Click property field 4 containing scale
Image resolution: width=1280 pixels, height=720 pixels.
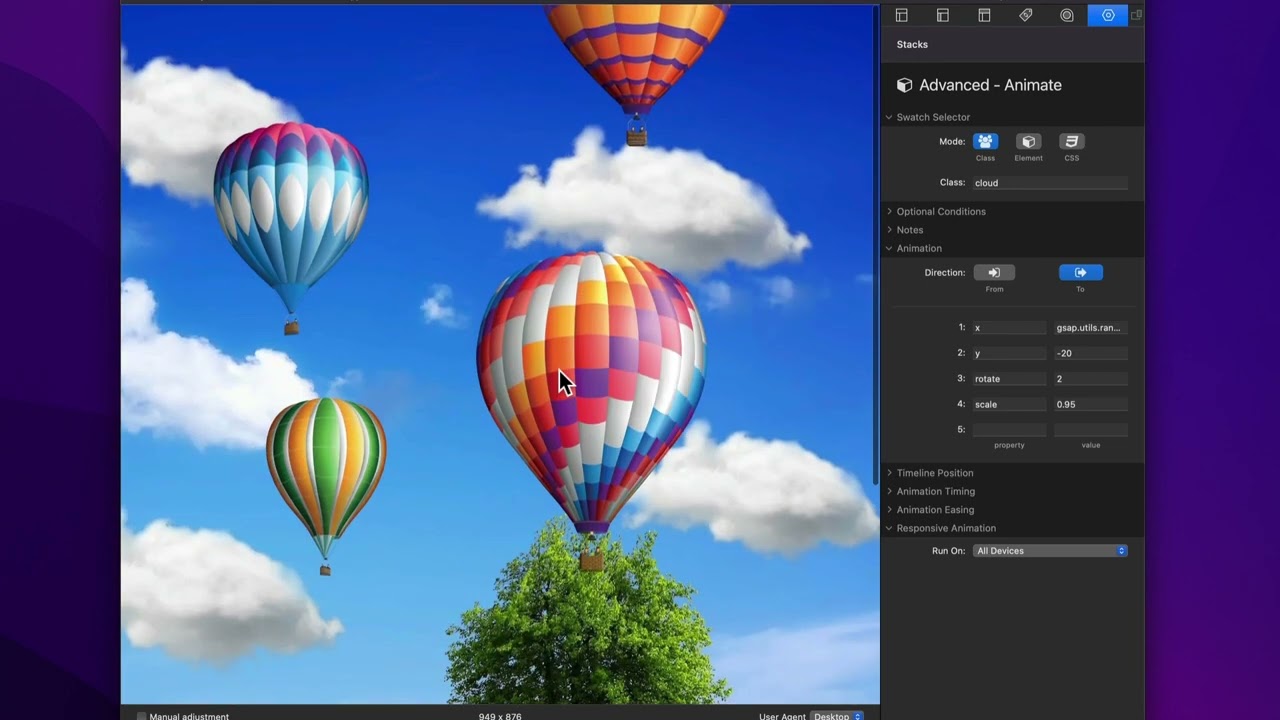[x=1009, y=405]
